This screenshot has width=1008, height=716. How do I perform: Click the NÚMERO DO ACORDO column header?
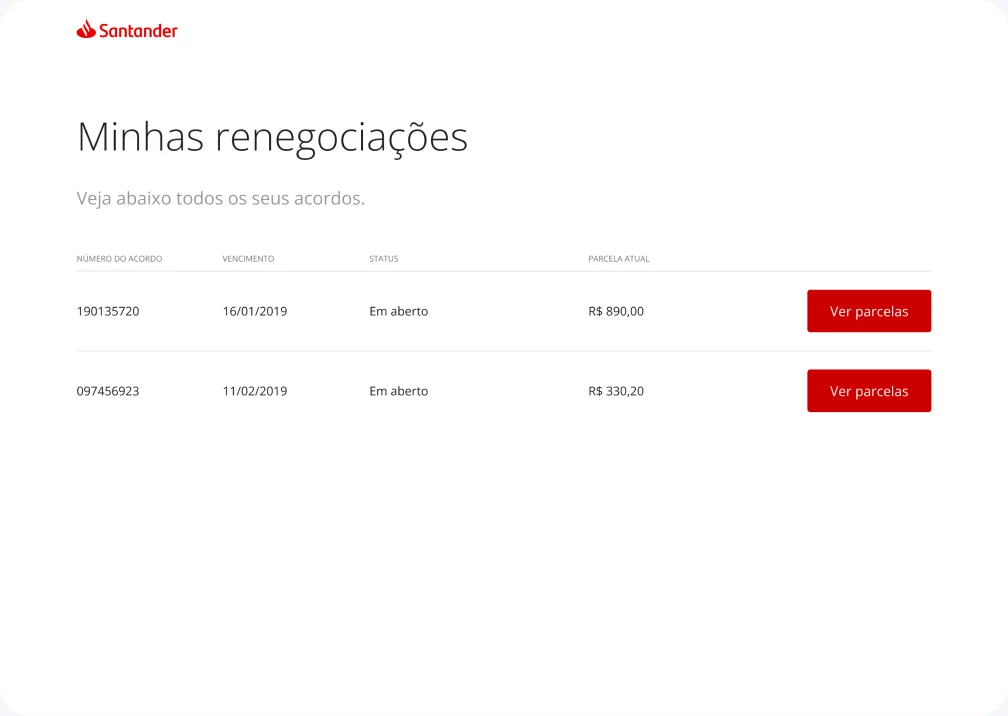click(120, 258)
